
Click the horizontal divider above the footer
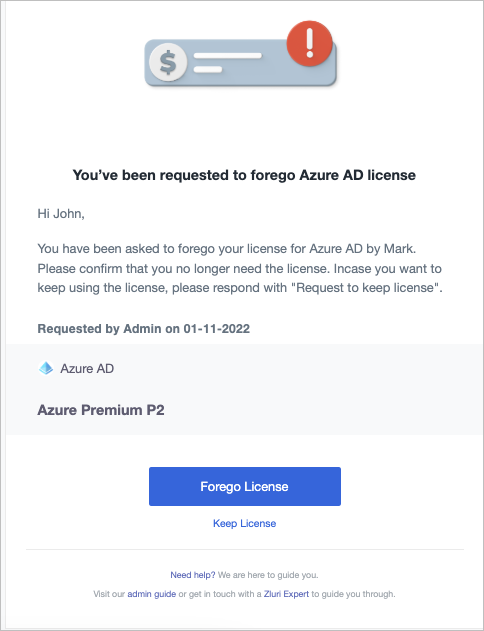tap(245, 549)
